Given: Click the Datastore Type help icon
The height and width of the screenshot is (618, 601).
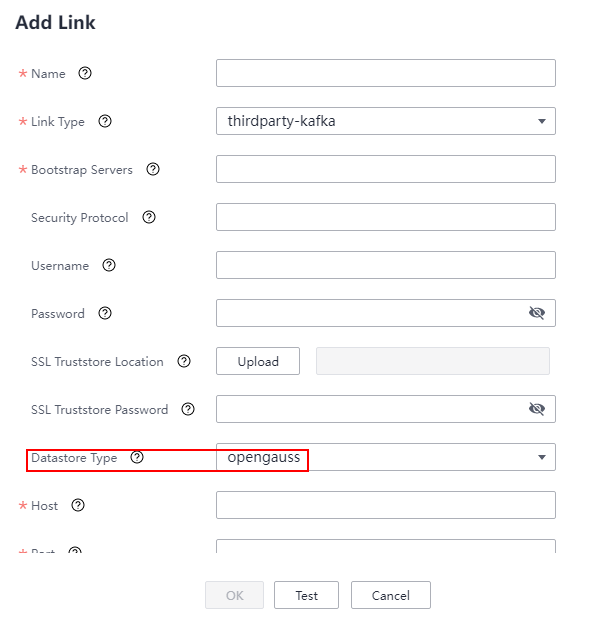Looking at the screenshot, I should click(x=137, y=457).
